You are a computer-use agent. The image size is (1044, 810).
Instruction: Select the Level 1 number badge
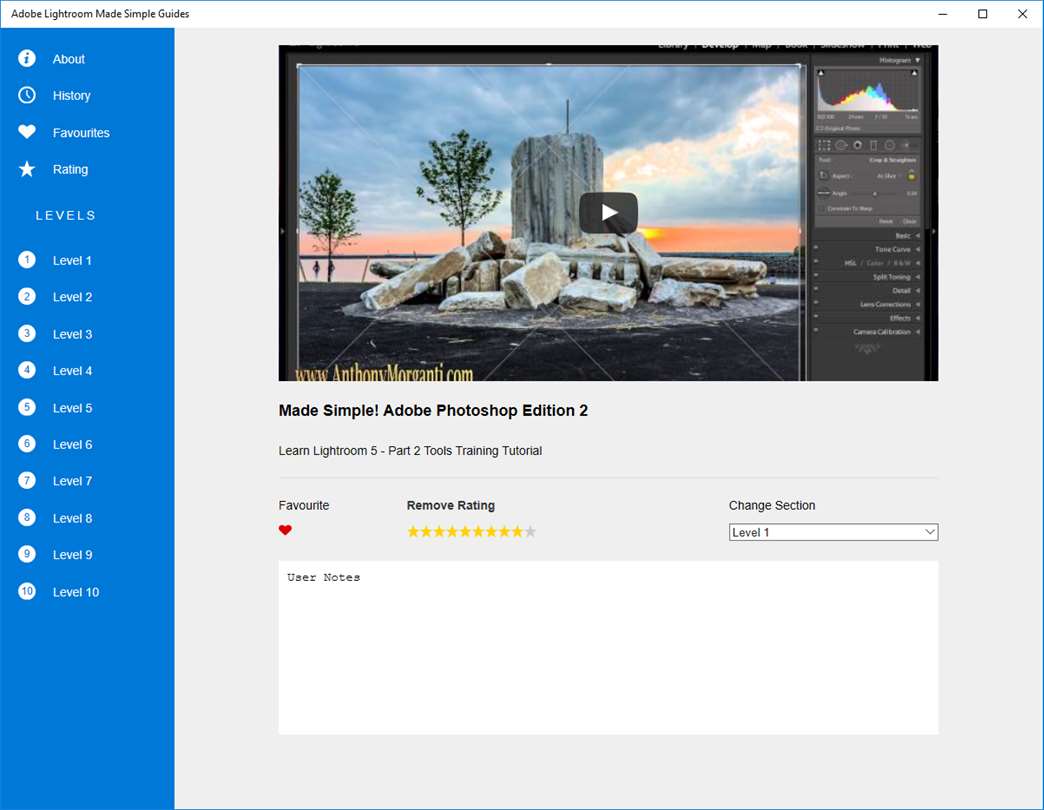tap(27, 260)
